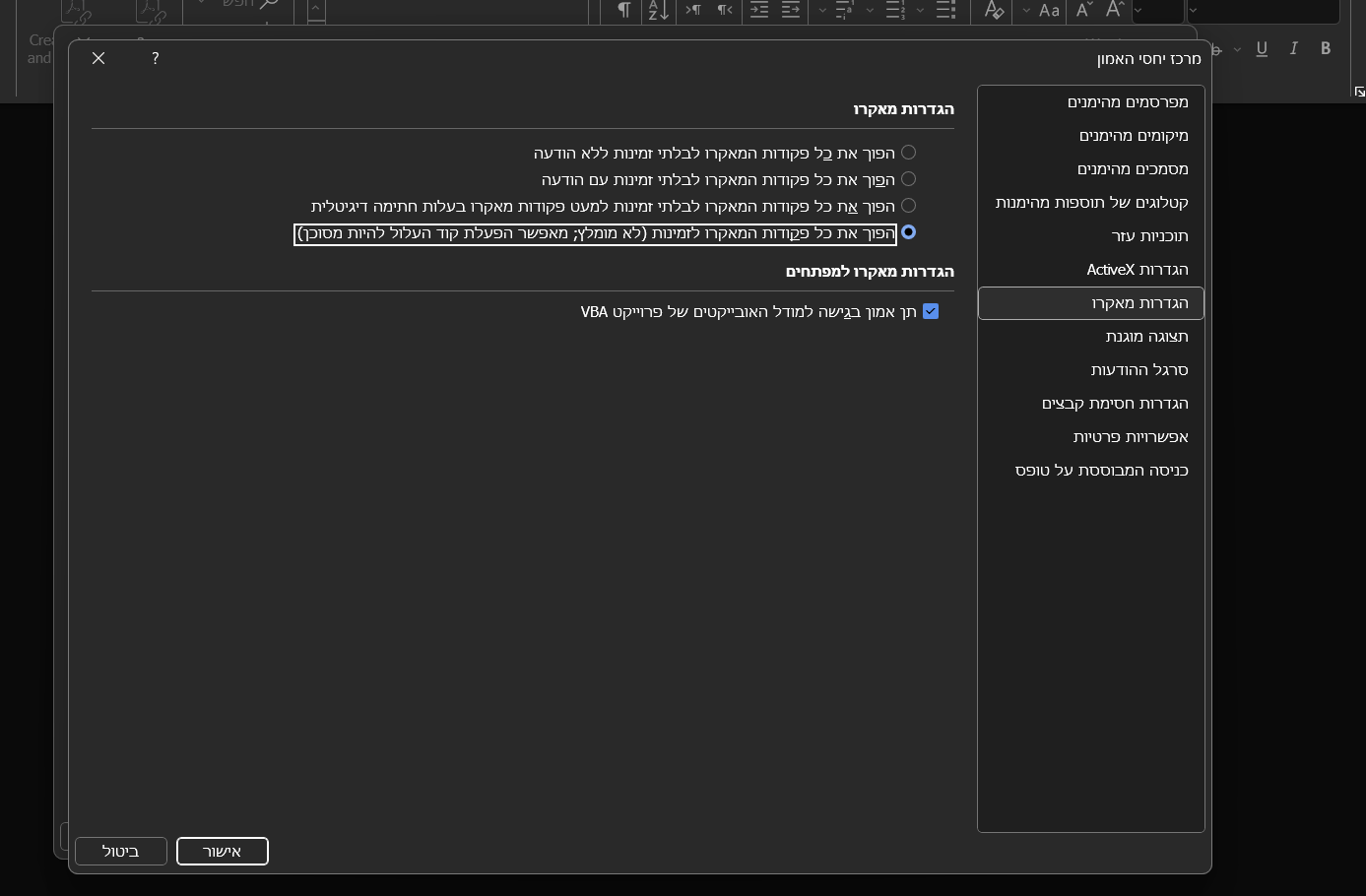Click the Change Case (Aa) icon
The height and width of the screenshot is (896, 1366).
pyautogui.click(x=1049, y=10)
